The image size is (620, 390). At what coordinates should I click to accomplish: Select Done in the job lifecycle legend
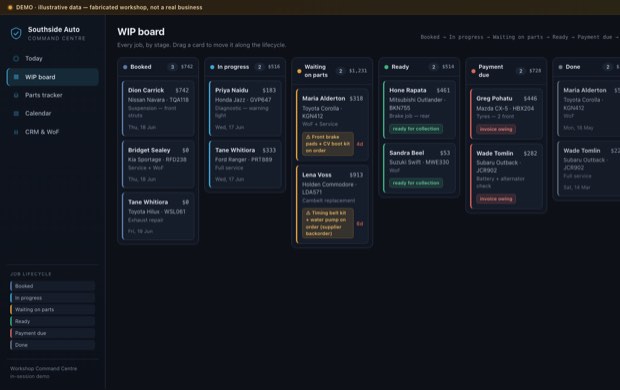[x=53, y=345]
